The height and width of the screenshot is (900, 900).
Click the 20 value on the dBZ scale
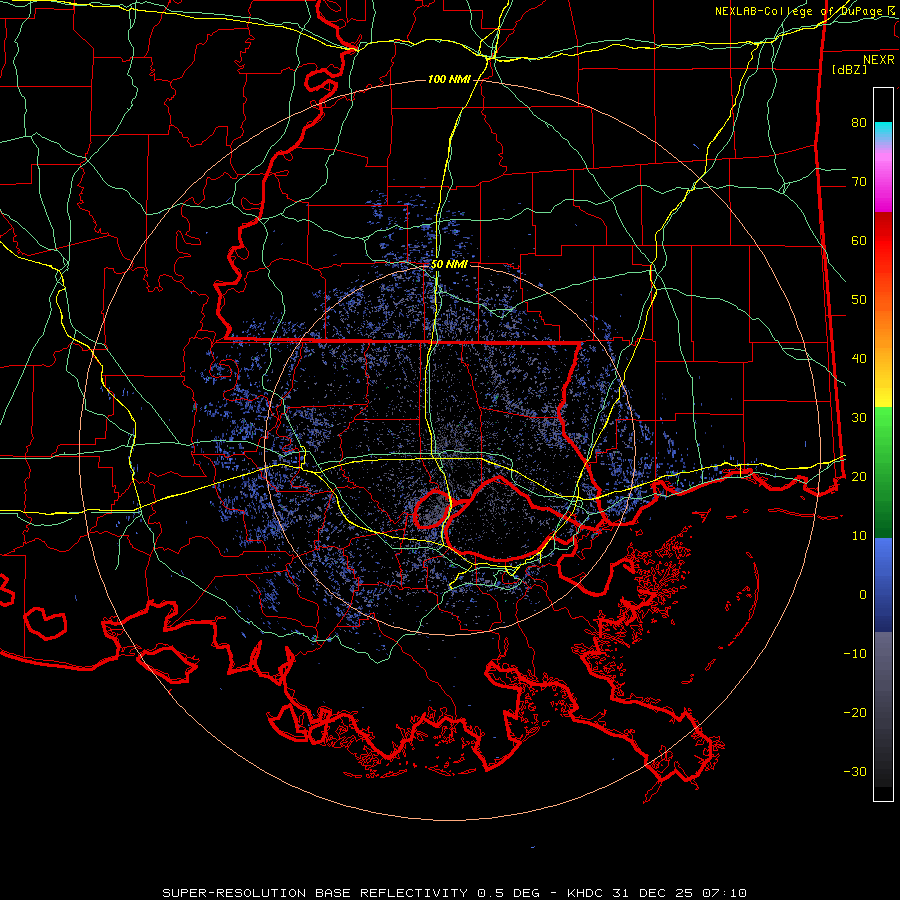click(859, 476)
